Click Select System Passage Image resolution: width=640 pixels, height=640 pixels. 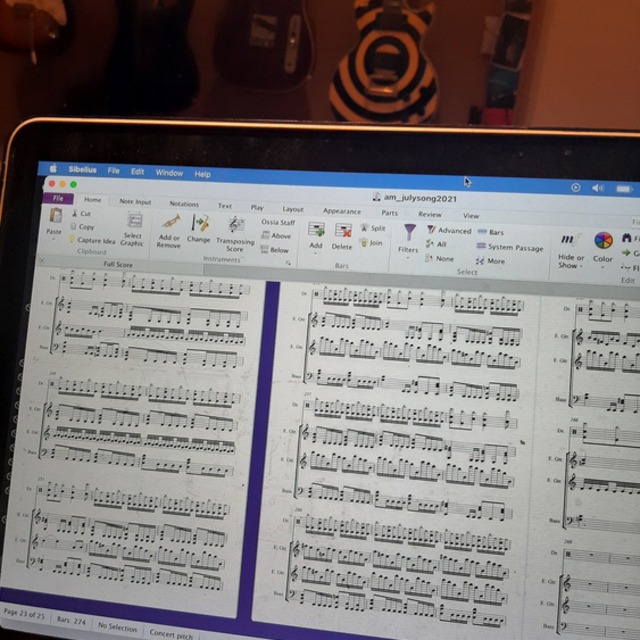coord(510,247)
